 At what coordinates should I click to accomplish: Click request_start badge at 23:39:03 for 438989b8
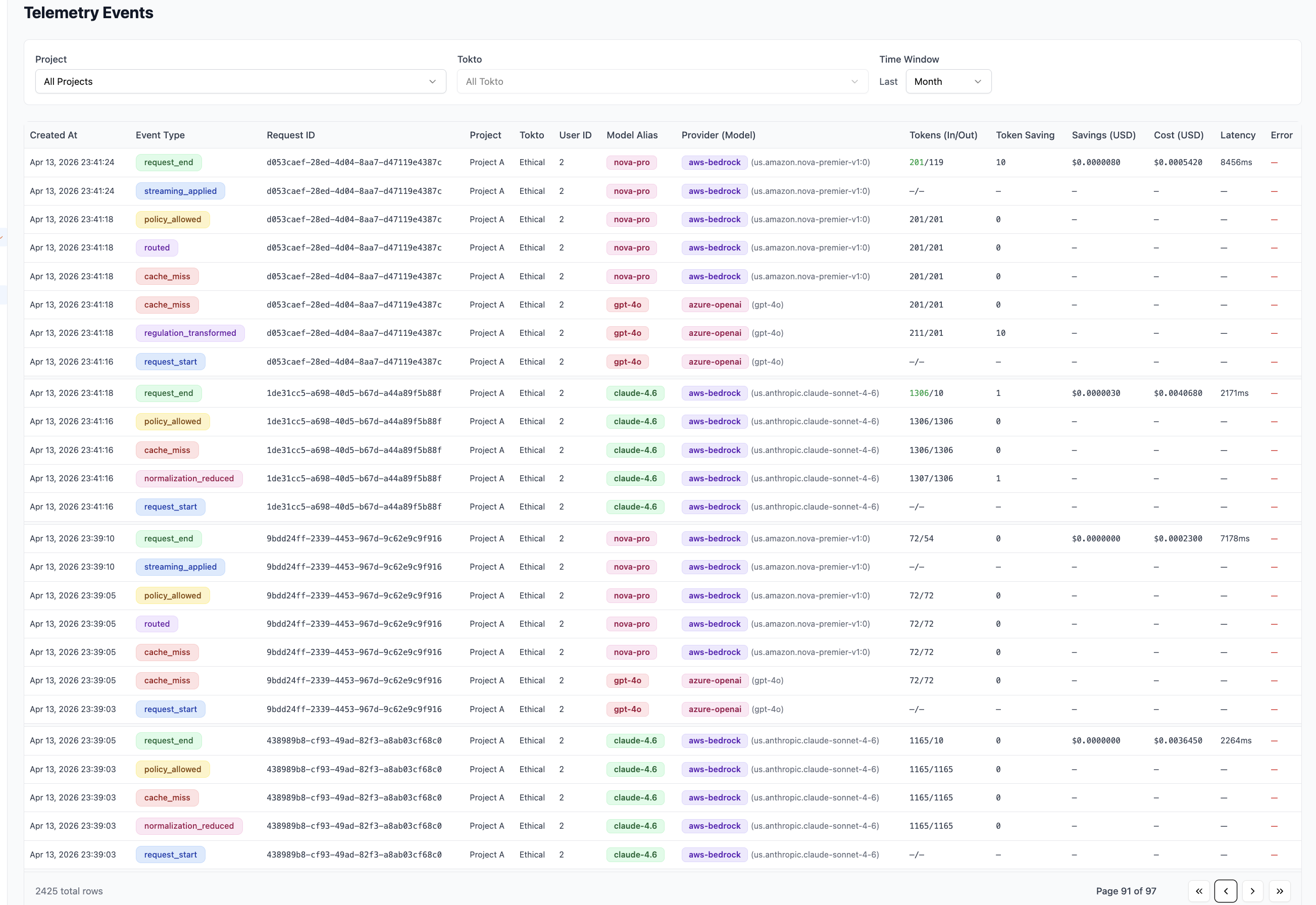point(170,854)
